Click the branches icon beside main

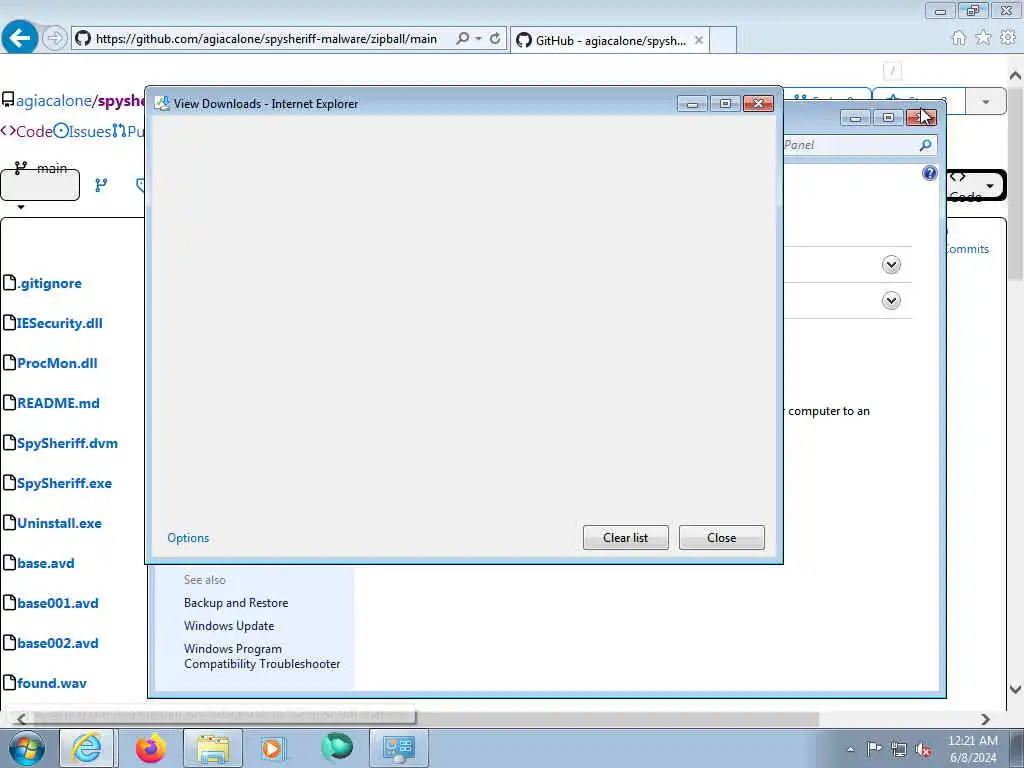101,185
